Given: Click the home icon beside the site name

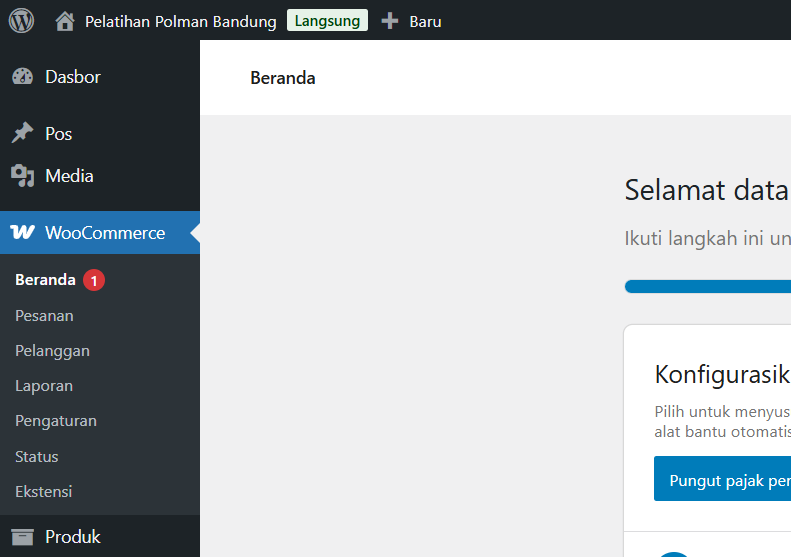Looking at the screenshot, I should [x=65, y=22].
